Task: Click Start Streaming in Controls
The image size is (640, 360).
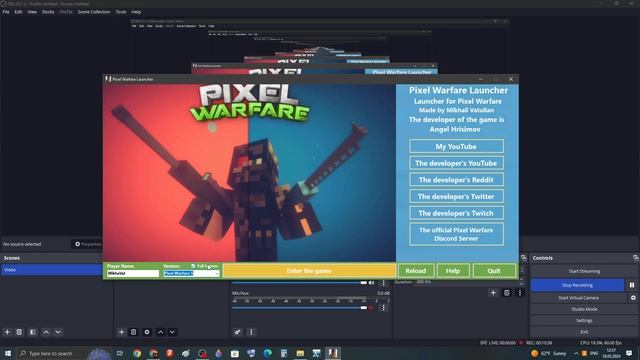Action: (584, 271)
